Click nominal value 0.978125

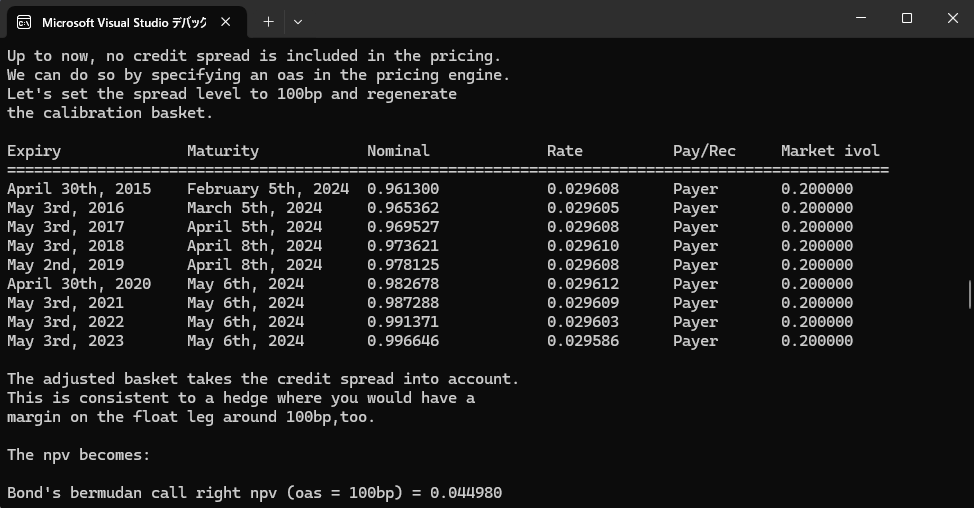point(403,265)
